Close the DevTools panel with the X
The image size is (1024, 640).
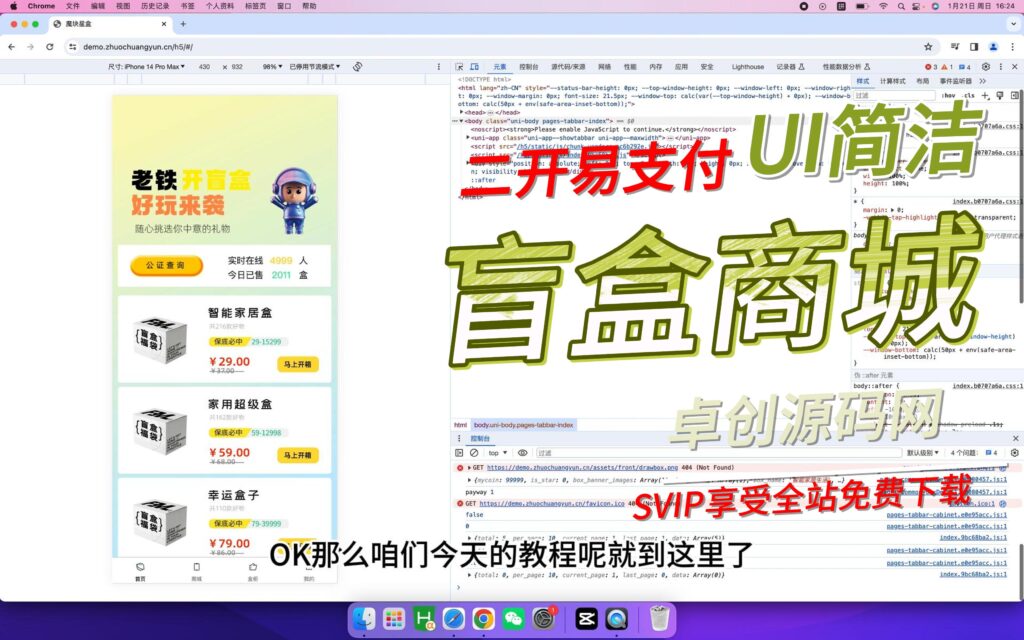tap(1015, 67)
